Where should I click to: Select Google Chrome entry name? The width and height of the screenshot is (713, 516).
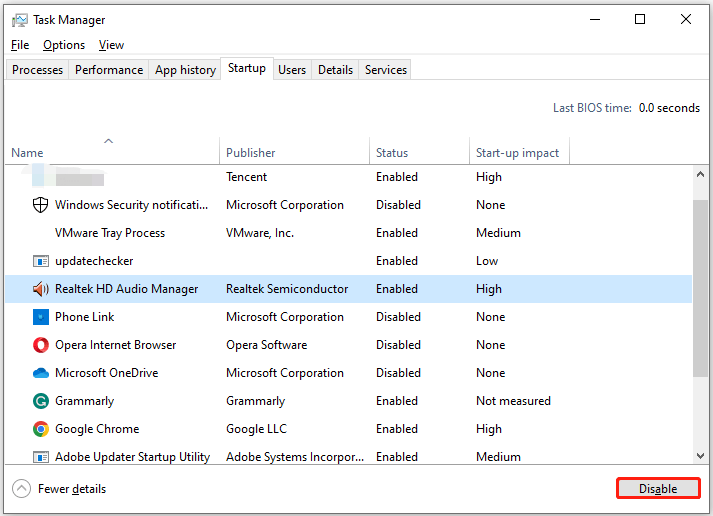[97, 429]
